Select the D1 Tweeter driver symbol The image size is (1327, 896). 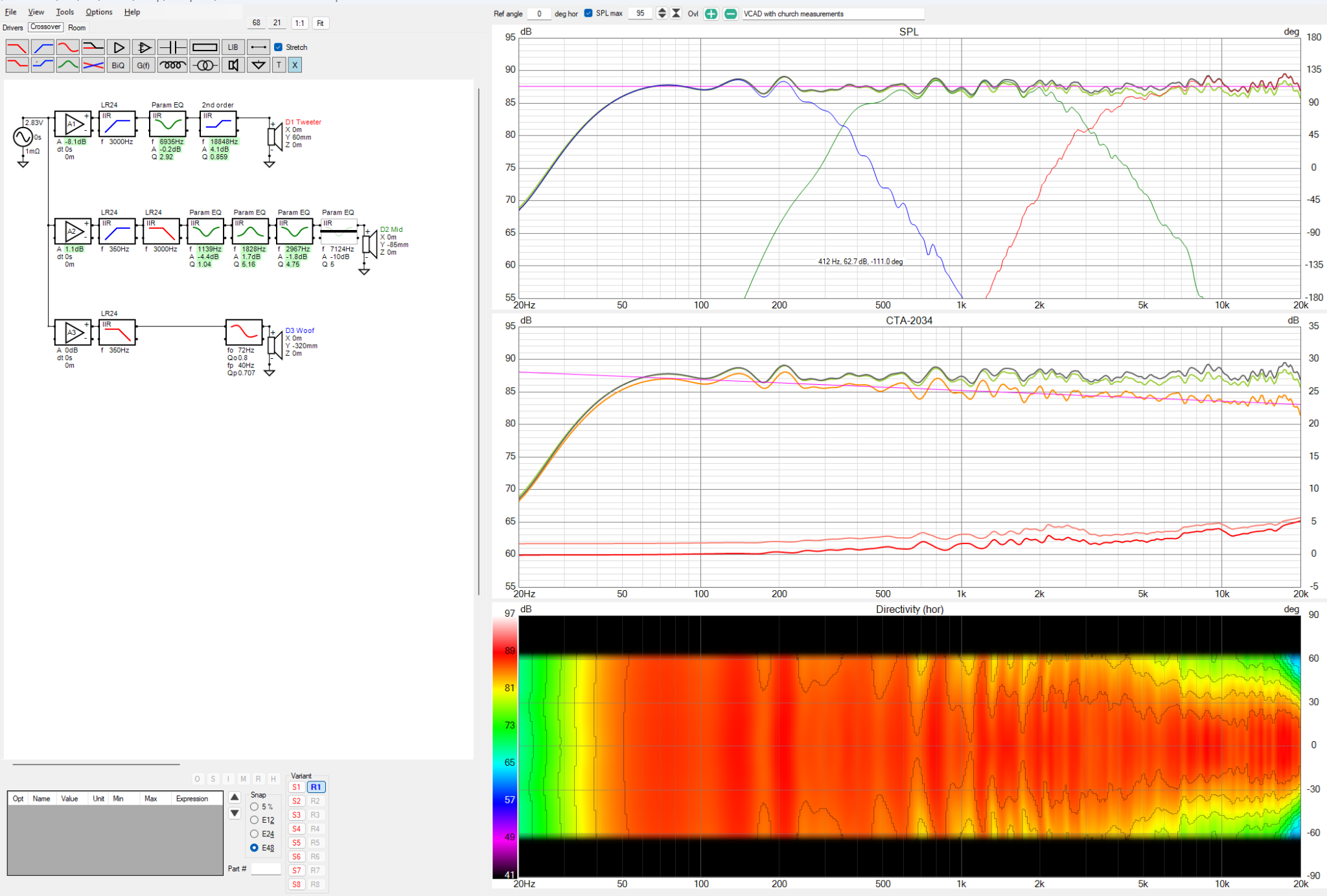[x=275, y=137]
